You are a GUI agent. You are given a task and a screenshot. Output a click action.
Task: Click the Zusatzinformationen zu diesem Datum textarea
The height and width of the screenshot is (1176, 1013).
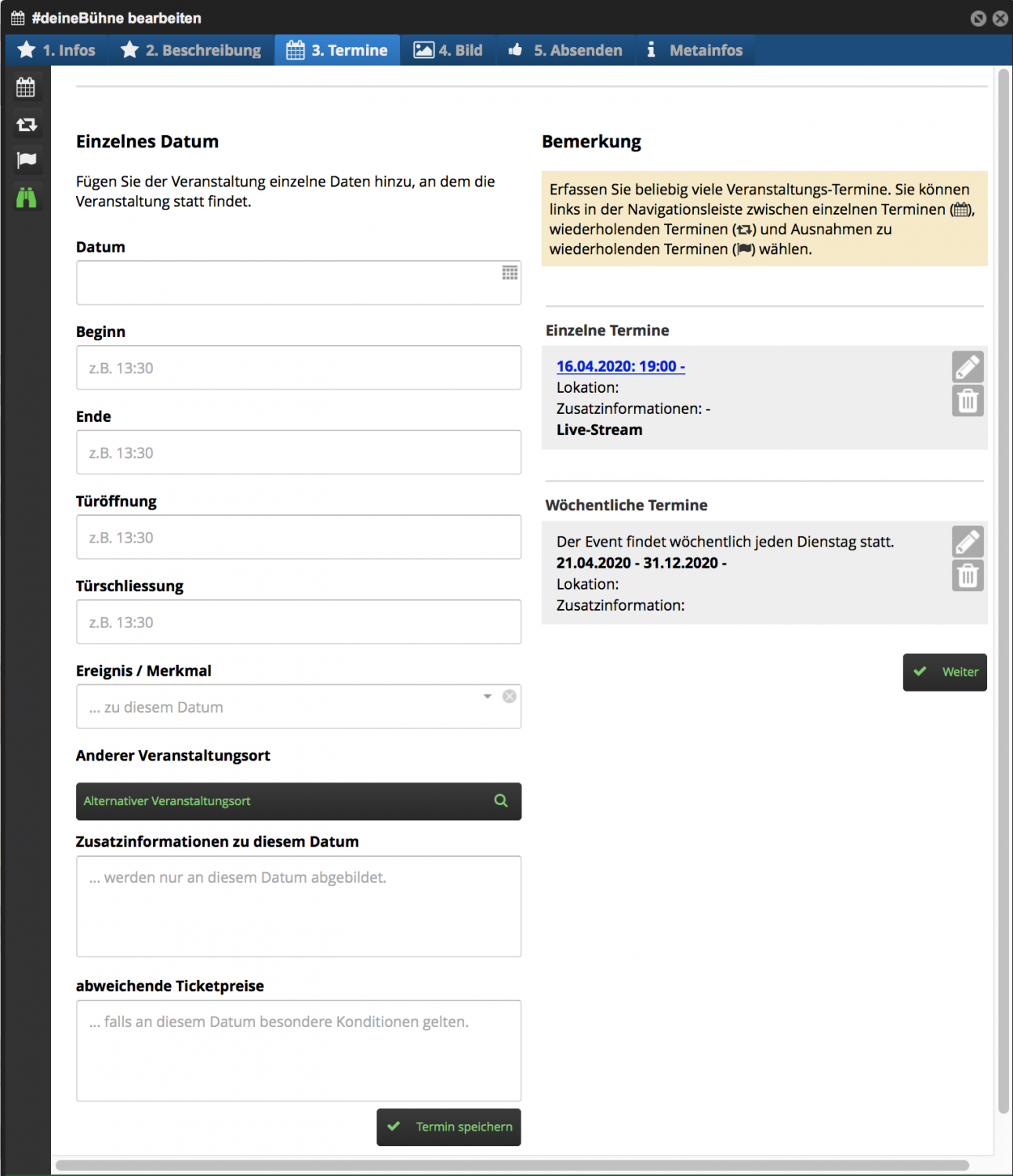click(299, 906)
